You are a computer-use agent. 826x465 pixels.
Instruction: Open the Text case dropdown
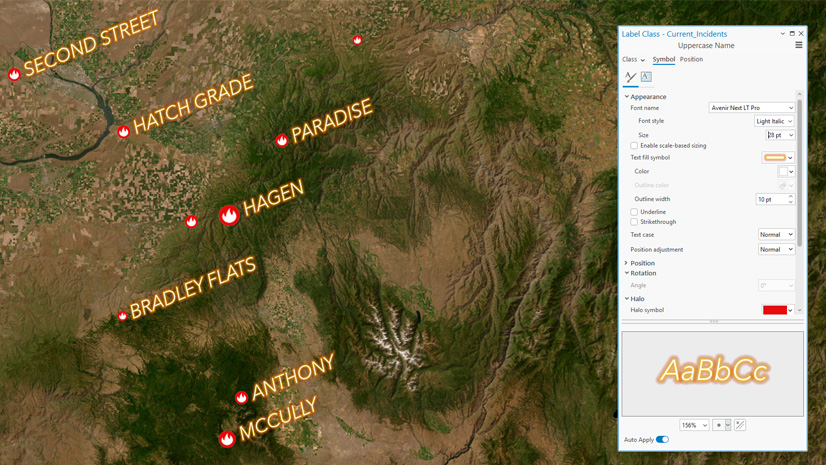pos(776,234)
